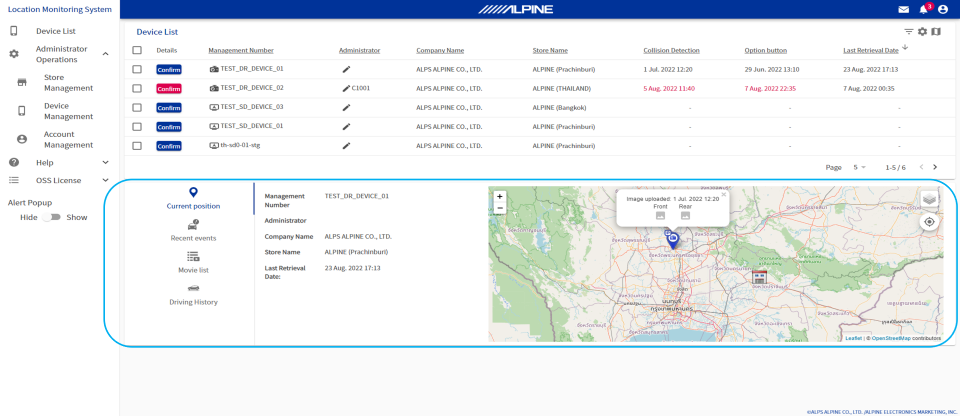Click the store marker on map
Image resolution: width=960 pixels, height=416 pixels.
pyautogui.click(x=759, y=277)
